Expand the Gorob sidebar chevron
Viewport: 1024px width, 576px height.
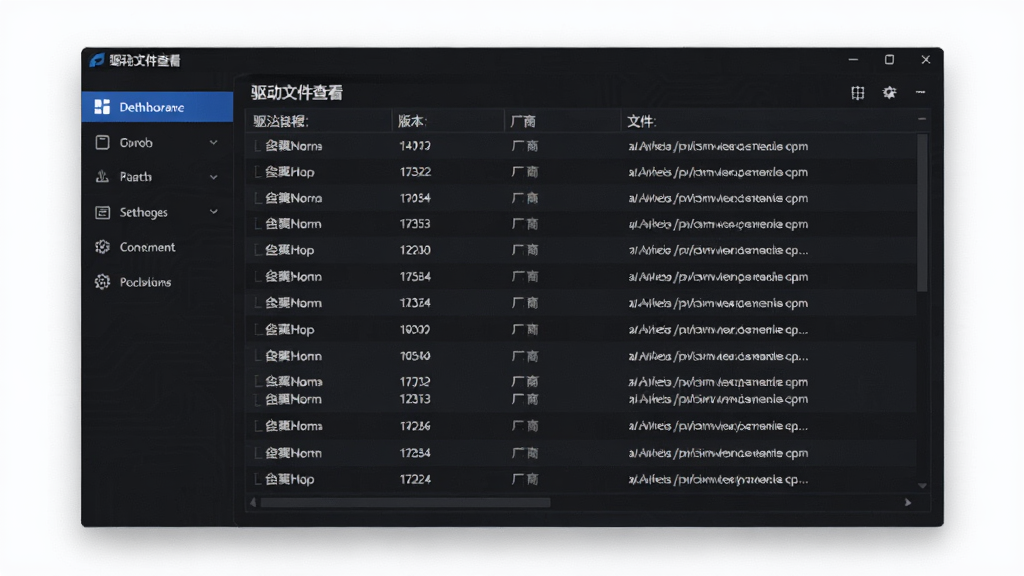(x=214, y=142)
